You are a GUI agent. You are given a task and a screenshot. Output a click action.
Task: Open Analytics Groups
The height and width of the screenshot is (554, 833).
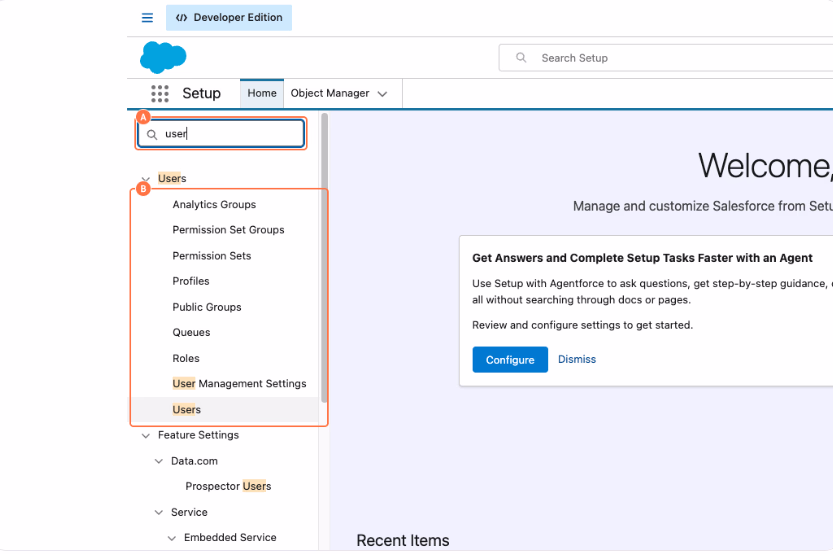(214, 204)
